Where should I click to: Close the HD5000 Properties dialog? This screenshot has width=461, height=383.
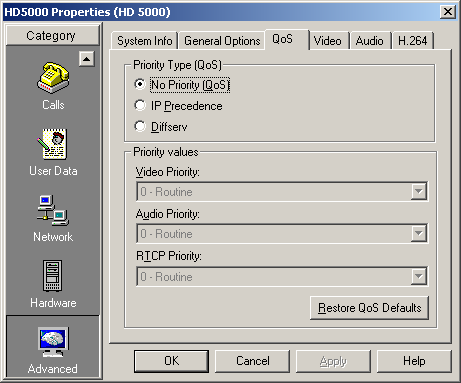pos(448,12)
